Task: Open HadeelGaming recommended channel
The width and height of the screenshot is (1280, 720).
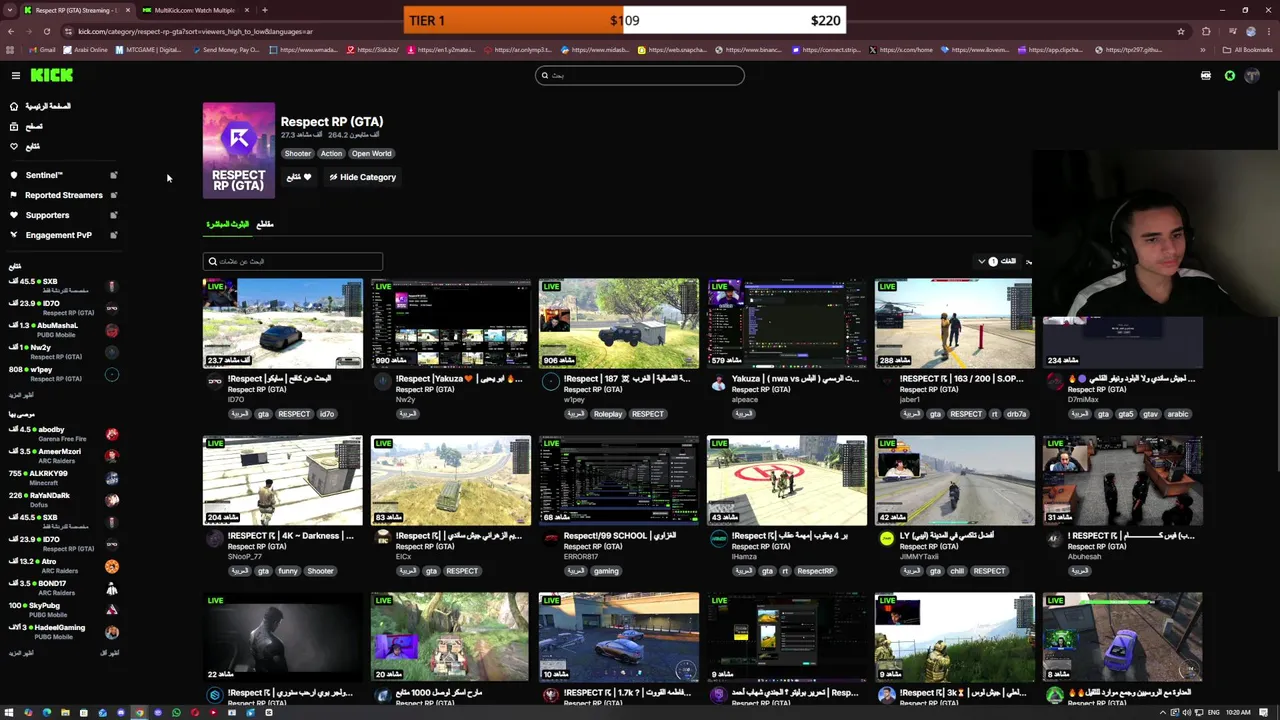Action: click(x=63, y=632)
